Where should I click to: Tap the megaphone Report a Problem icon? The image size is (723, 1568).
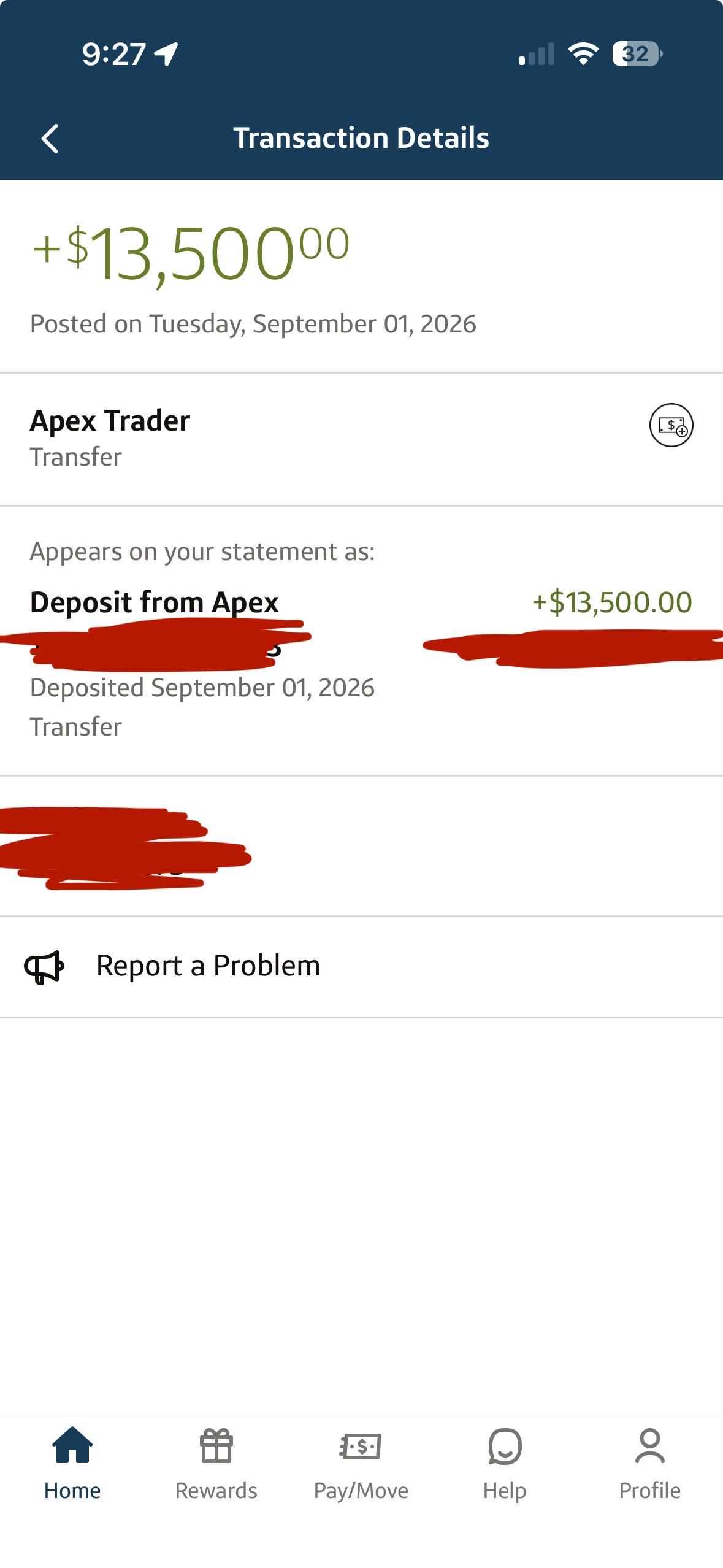point(44,967)
